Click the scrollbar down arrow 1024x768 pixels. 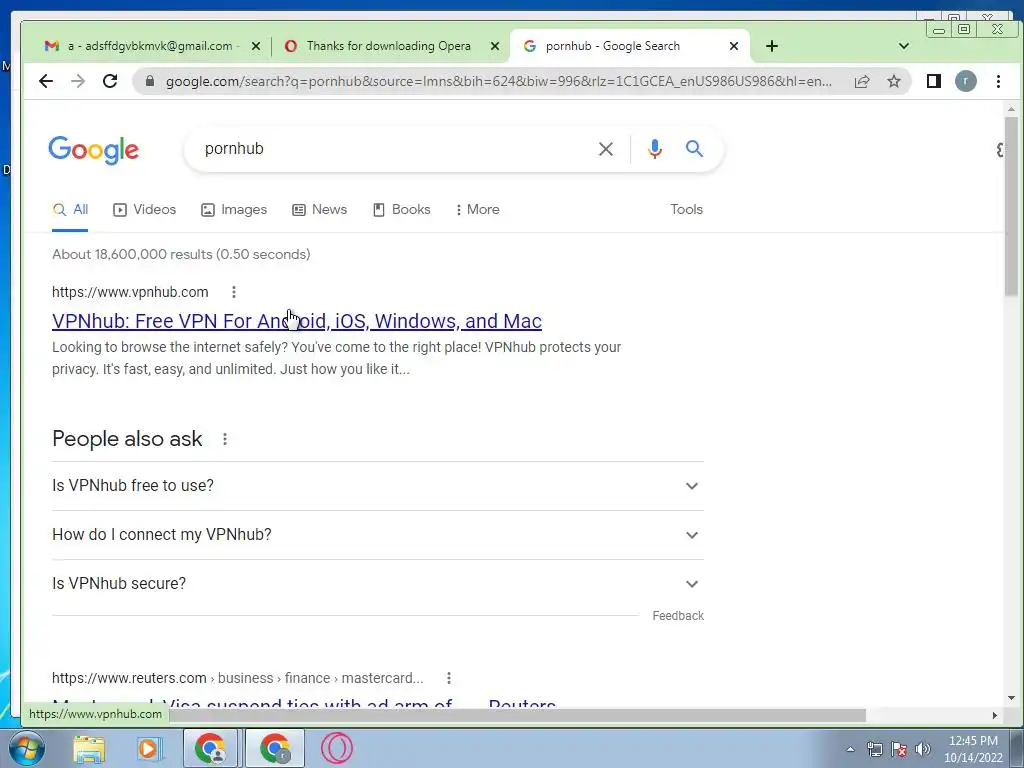(x=1011, y=698)
